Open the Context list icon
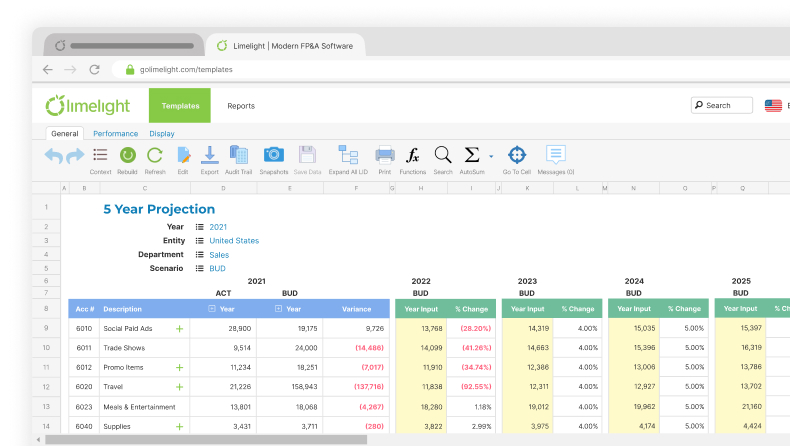 click(100, 155)
